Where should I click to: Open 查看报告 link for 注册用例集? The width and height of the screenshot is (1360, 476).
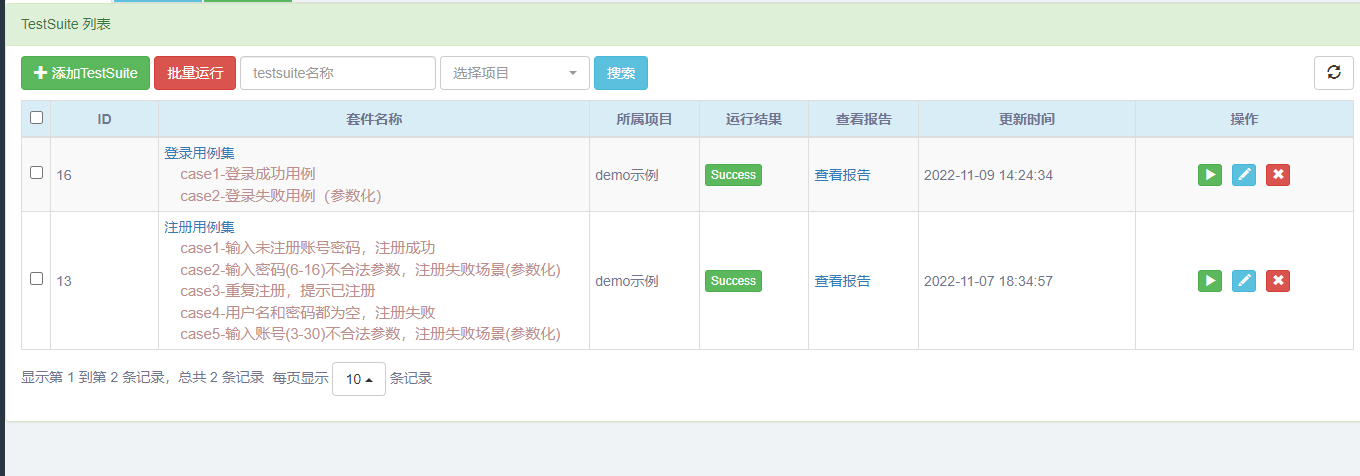842,281
